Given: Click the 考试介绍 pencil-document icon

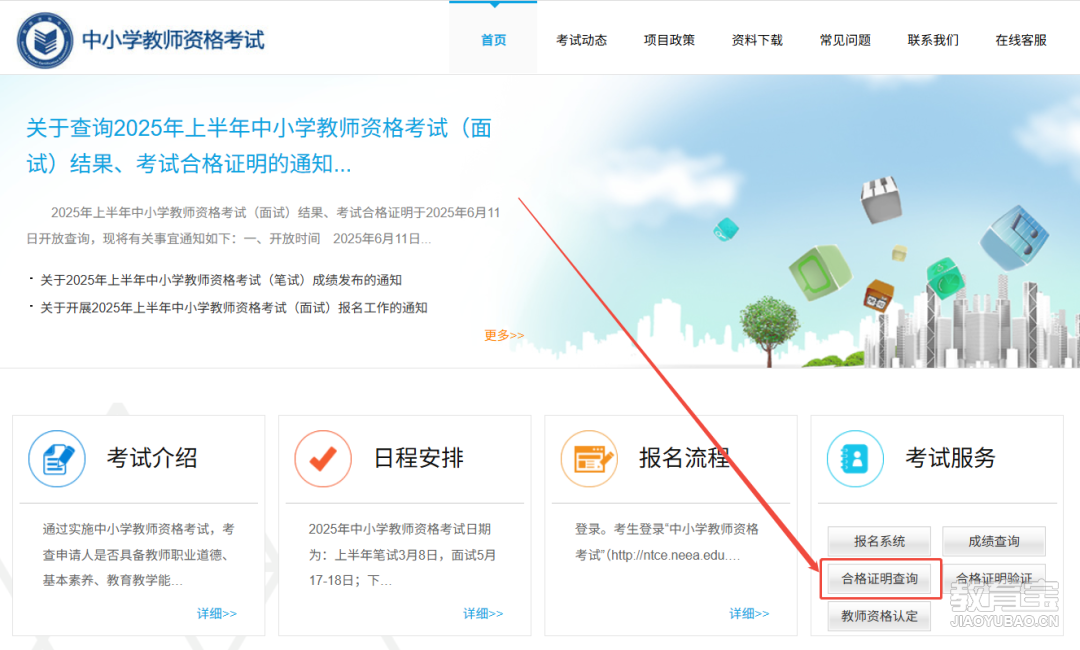Looking at the screenshot, I should click(57, 459).
